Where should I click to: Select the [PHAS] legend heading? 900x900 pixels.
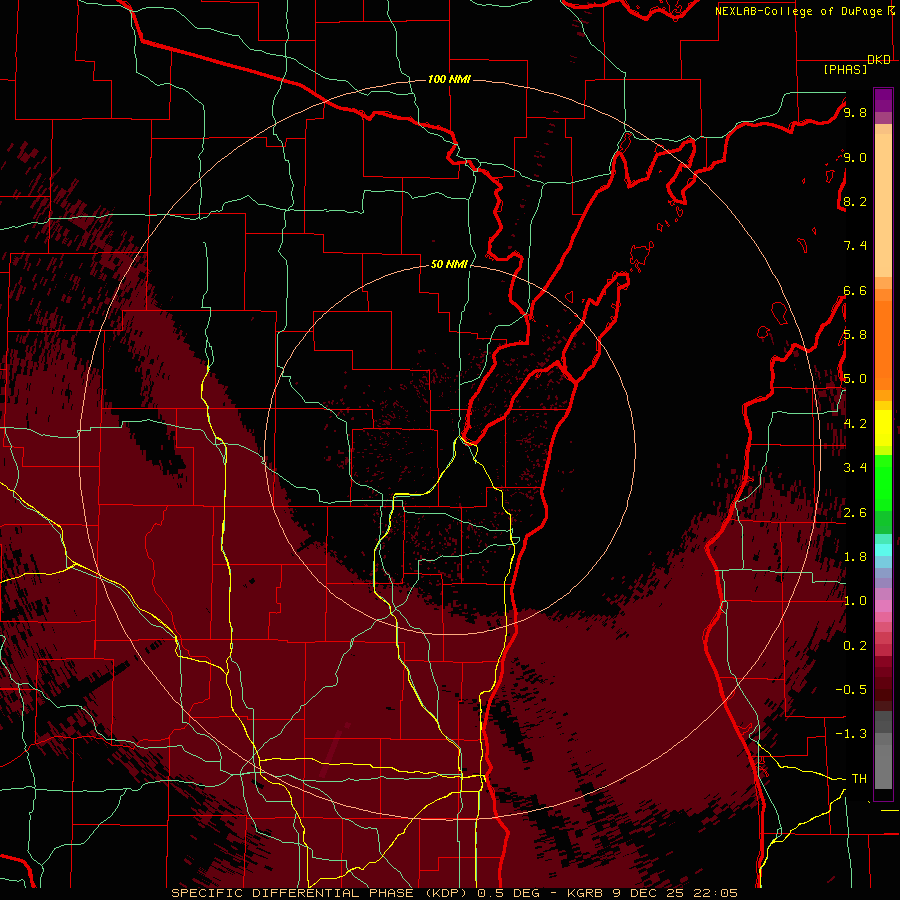[845, 69]
